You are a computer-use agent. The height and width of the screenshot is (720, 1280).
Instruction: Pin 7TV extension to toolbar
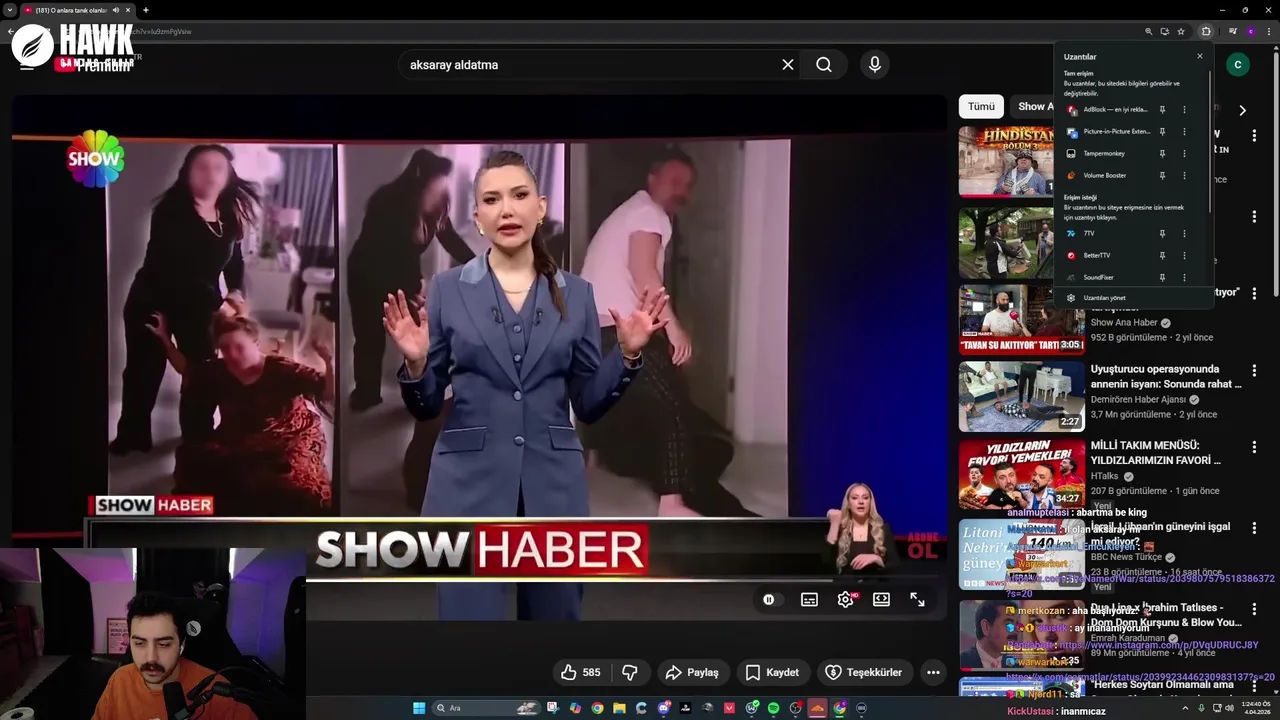click(1162, 234)
